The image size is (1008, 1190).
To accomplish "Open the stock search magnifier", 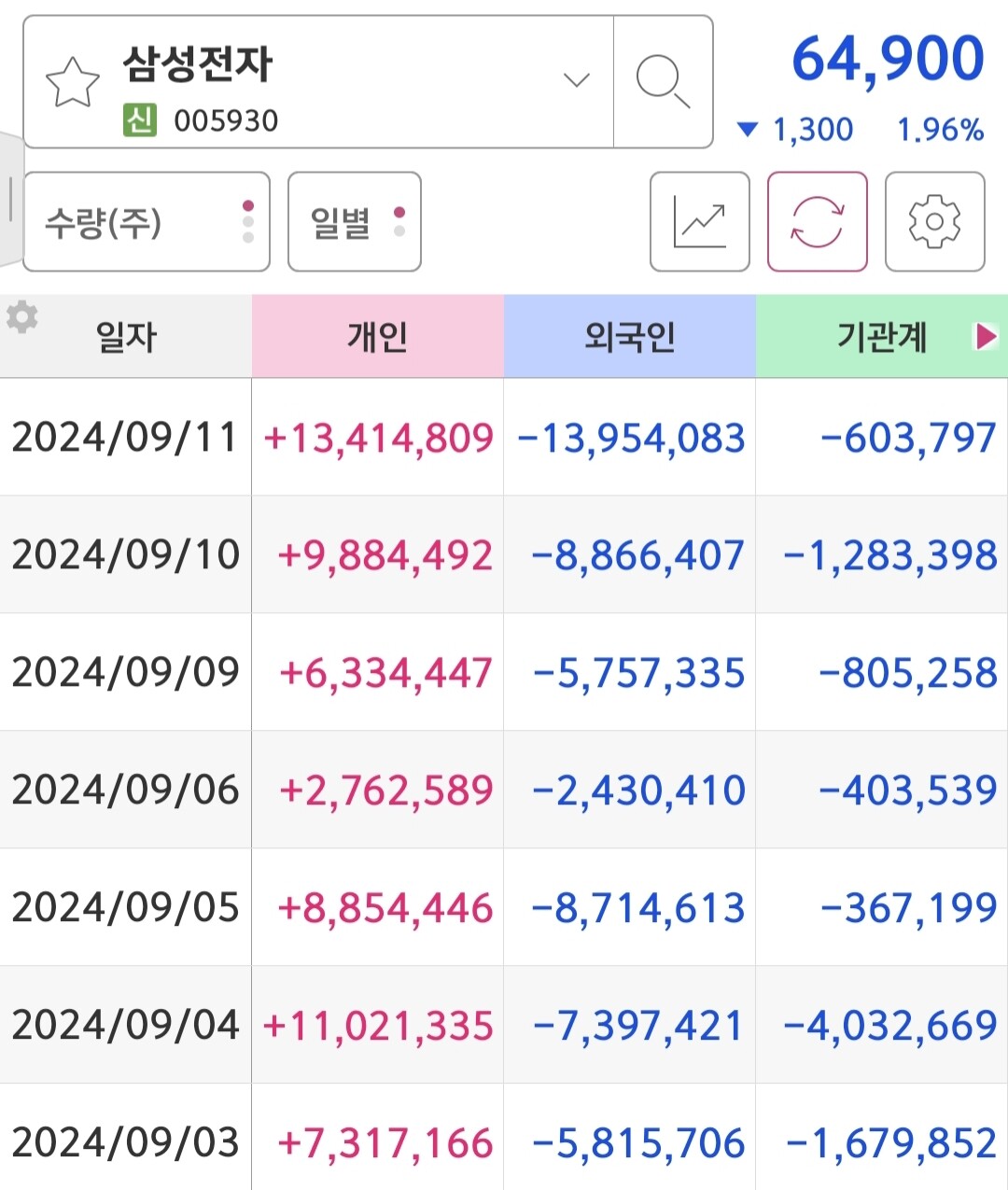I will tap(663, 82).
